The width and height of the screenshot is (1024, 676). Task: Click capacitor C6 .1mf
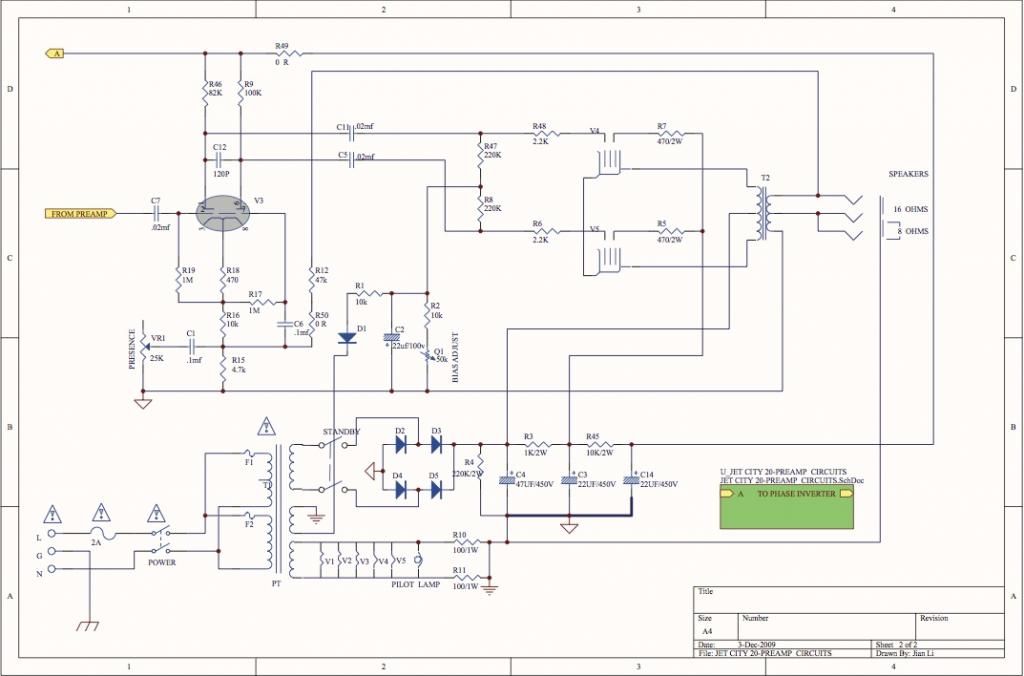[285, 324]
